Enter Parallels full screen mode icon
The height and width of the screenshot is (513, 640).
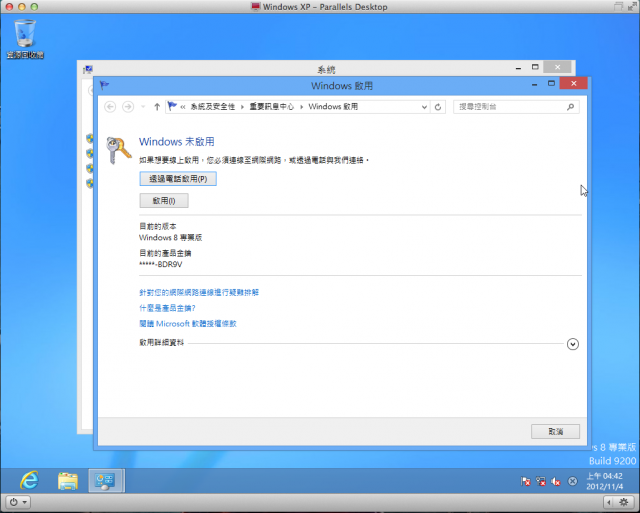[x=632, y=7]
